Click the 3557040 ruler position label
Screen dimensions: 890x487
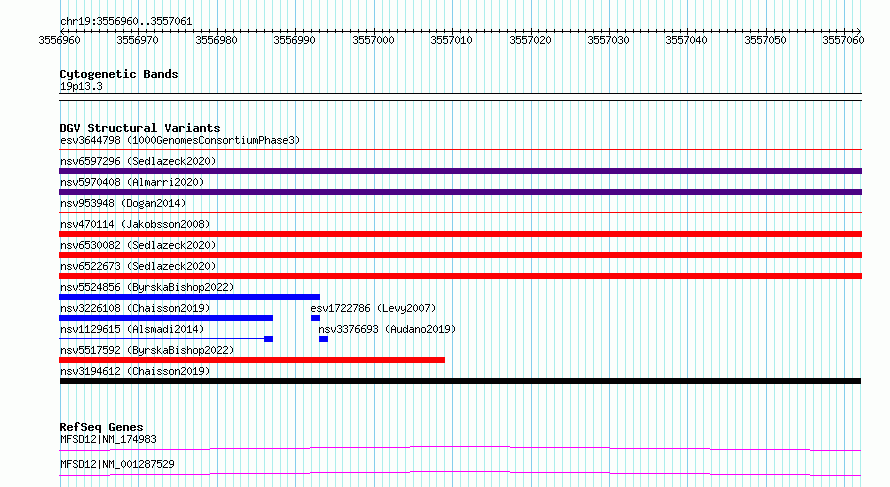[687, 40]
